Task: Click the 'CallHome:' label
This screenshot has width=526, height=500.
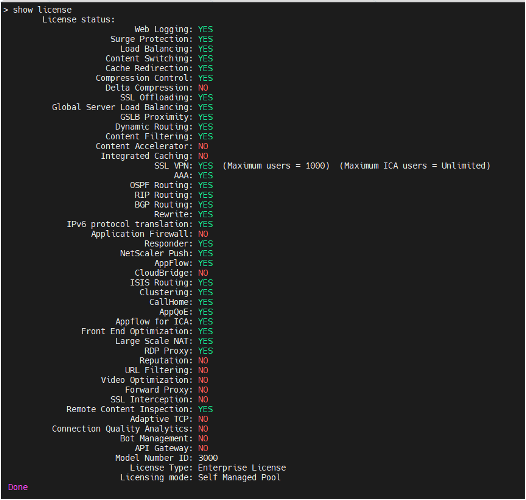Action: 171,302
